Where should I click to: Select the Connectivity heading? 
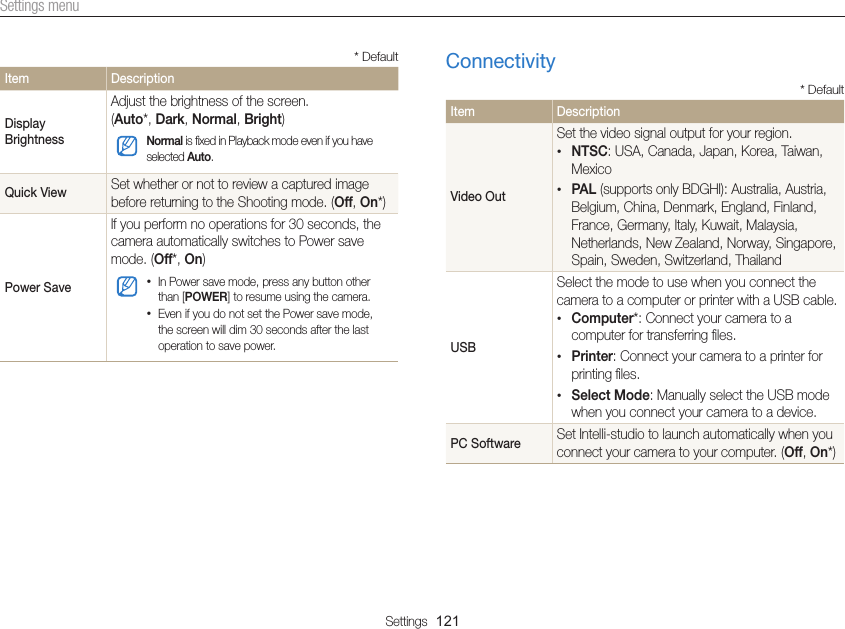(x=500, y=61)
